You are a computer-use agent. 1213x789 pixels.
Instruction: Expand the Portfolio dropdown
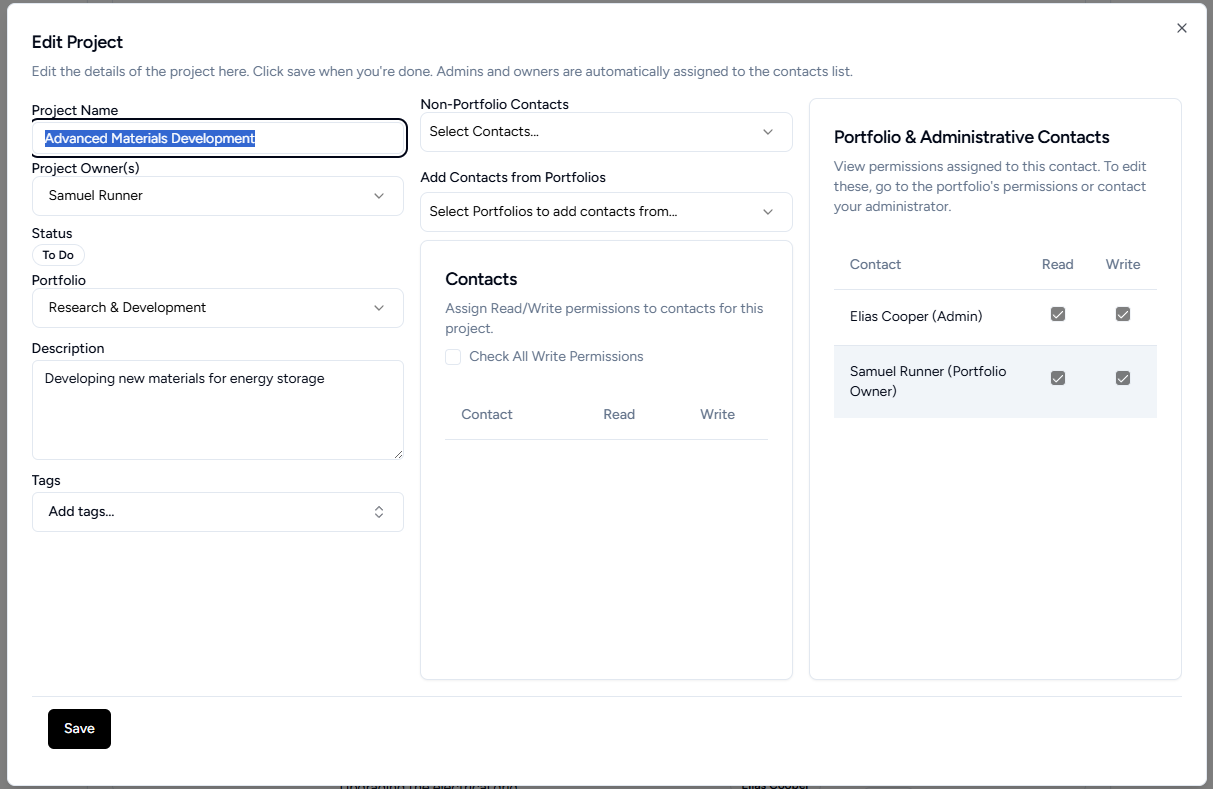(217, 308)
